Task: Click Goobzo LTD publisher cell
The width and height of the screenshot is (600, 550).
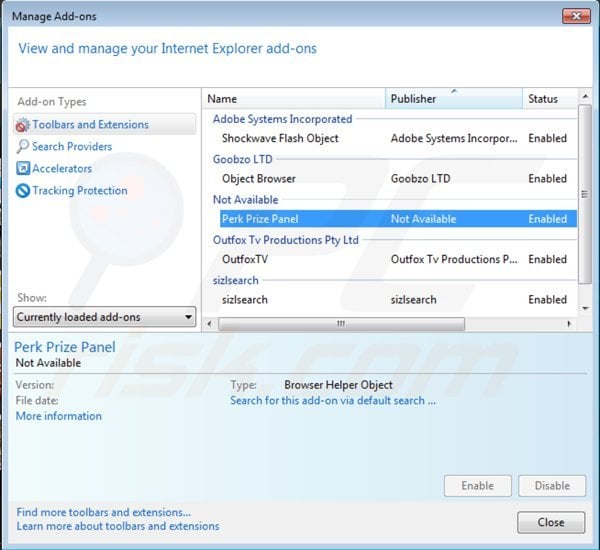Action: [x=421, y=178]
